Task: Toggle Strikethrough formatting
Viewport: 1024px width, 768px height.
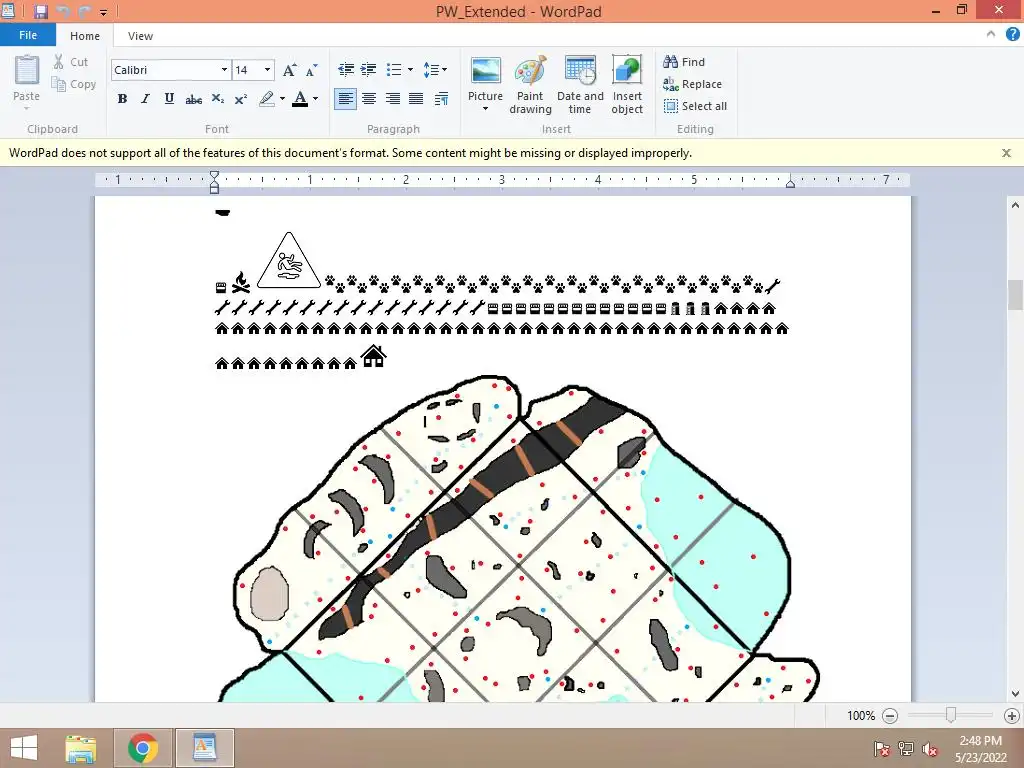Action: click(193, 99)
